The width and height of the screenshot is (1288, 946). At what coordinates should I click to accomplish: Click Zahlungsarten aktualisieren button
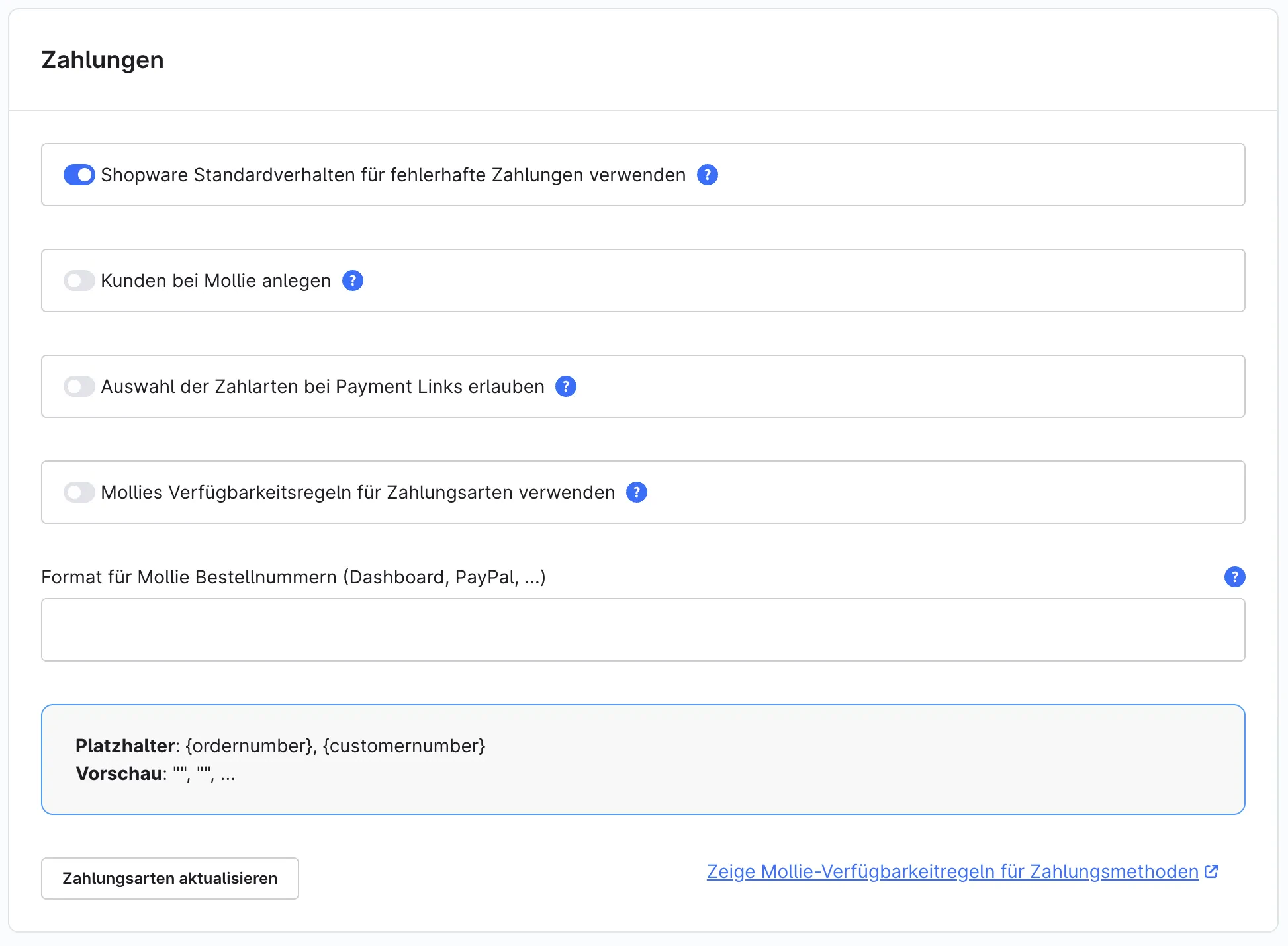point(170,879)
